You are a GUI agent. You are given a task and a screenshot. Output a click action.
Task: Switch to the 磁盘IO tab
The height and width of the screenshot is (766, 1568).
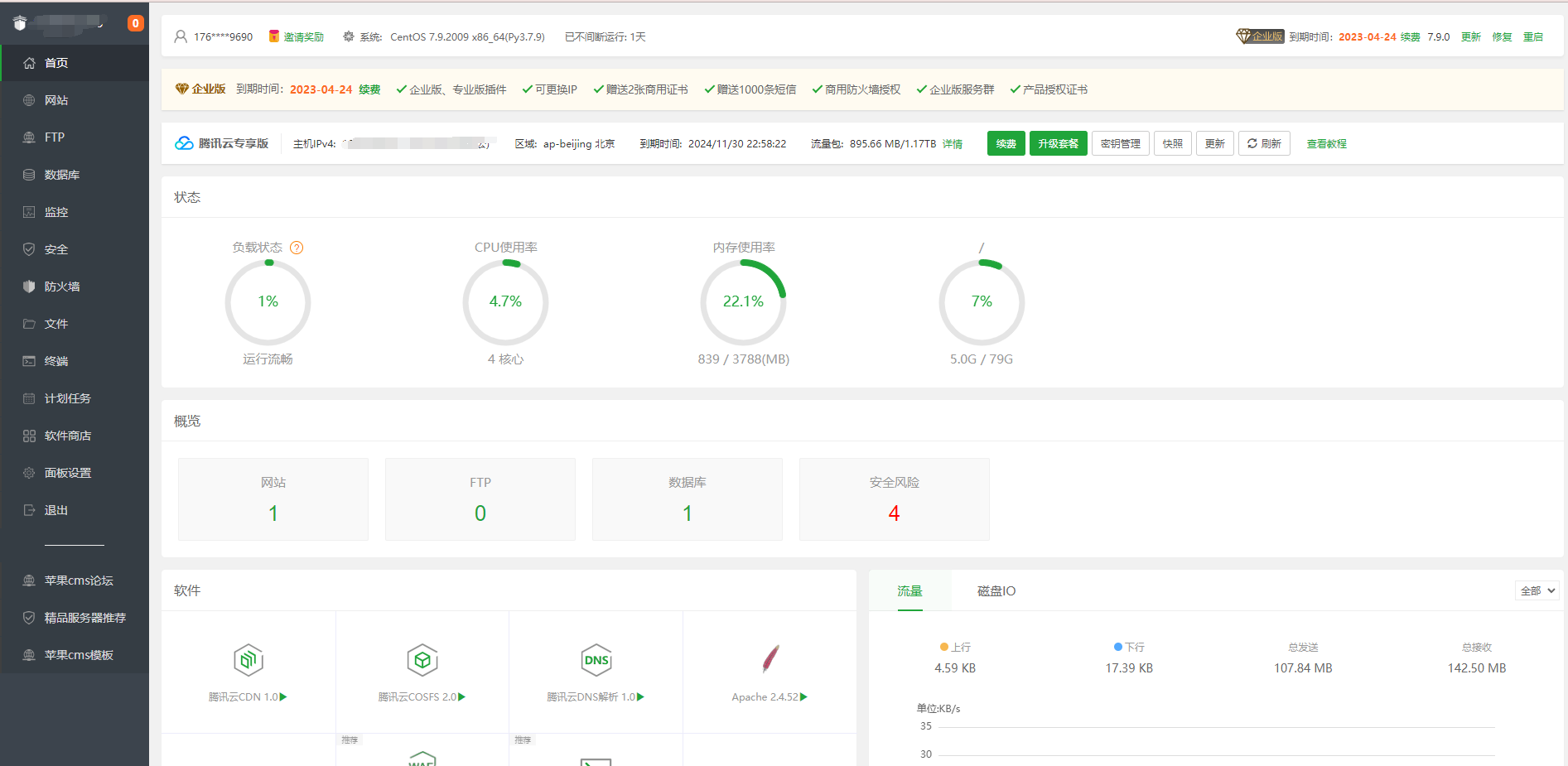pos(996,591)
